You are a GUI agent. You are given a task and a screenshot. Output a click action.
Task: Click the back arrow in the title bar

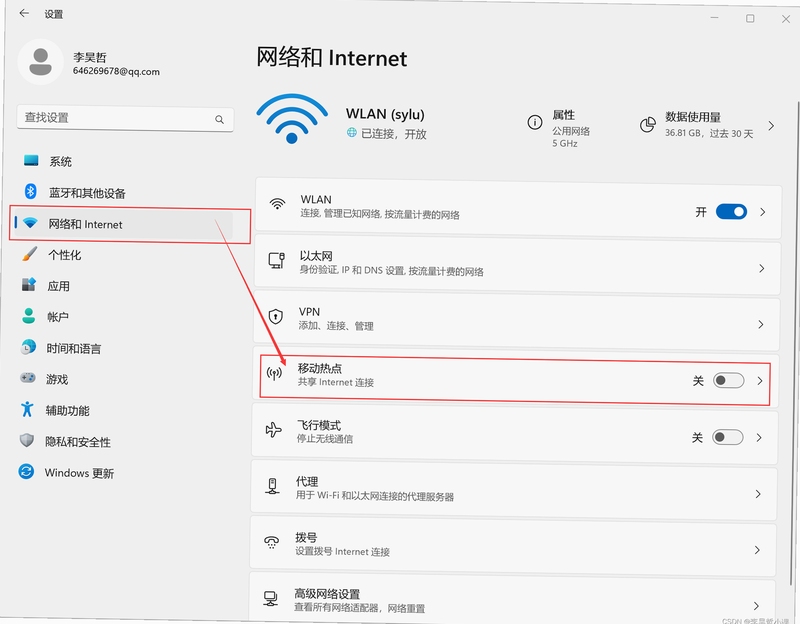pos(23,13)
